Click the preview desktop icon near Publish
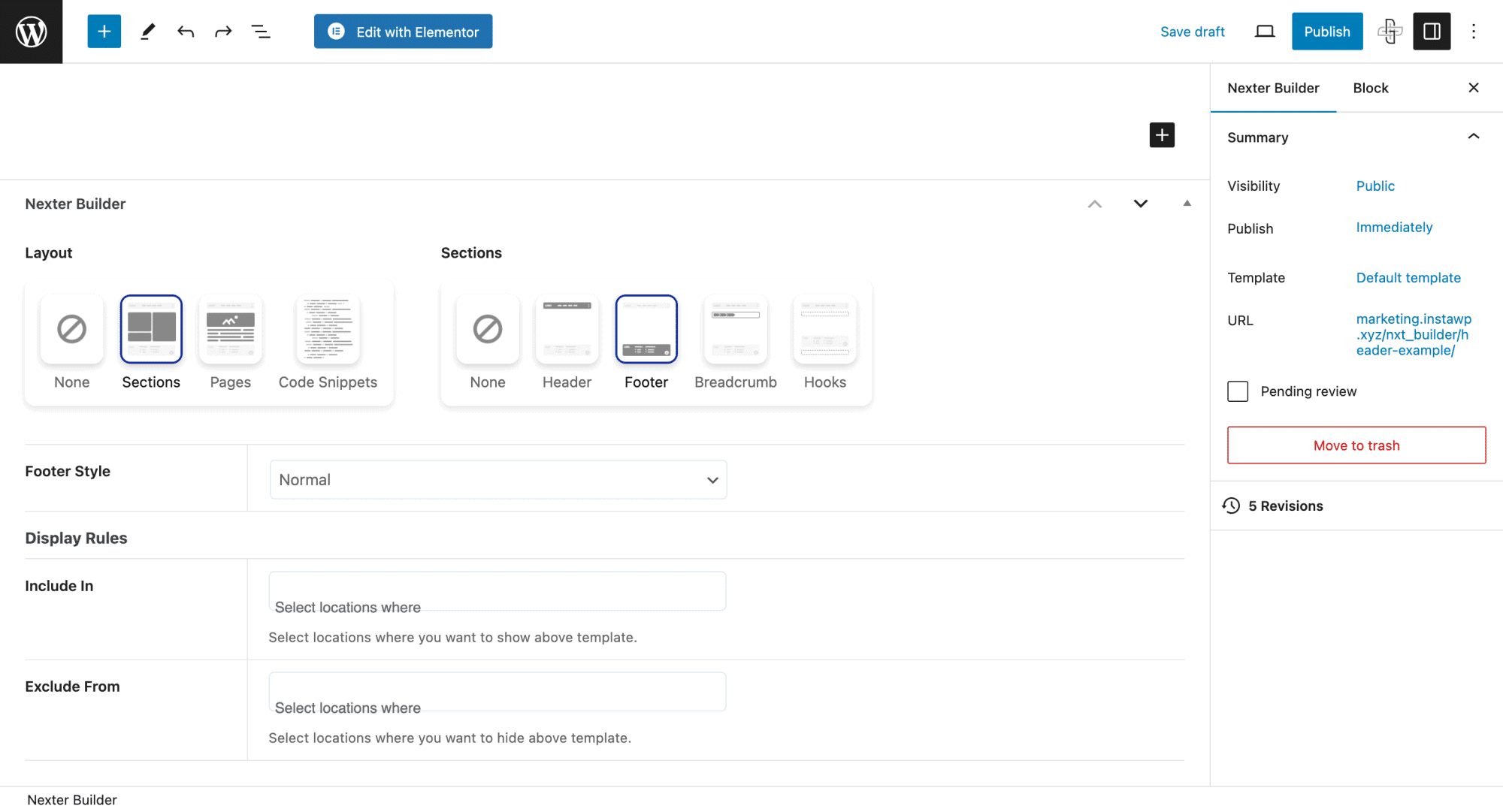Image resolution: width=1503 pixels, height=812 pixels. tap(1265, 31)
